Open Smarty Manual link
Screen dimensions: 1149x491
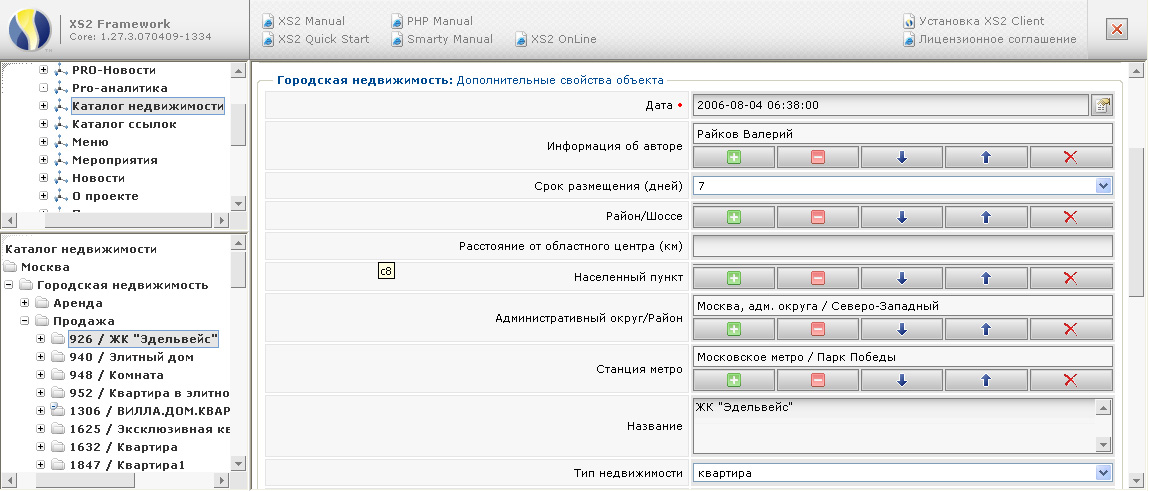tap(449, 39)
